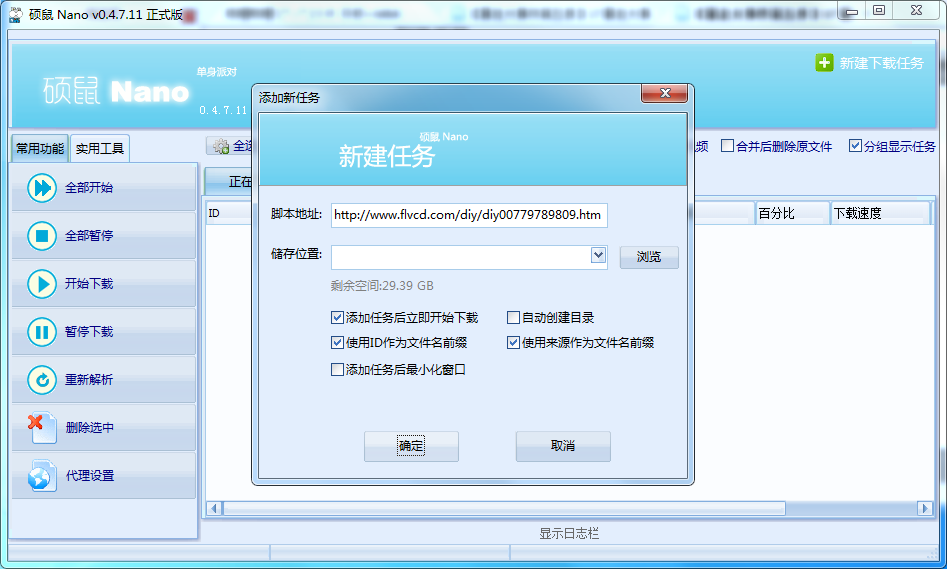Click the green plus 新建下载任务 icon
Viewport: 947px width, 569px height.
[824, 63]
